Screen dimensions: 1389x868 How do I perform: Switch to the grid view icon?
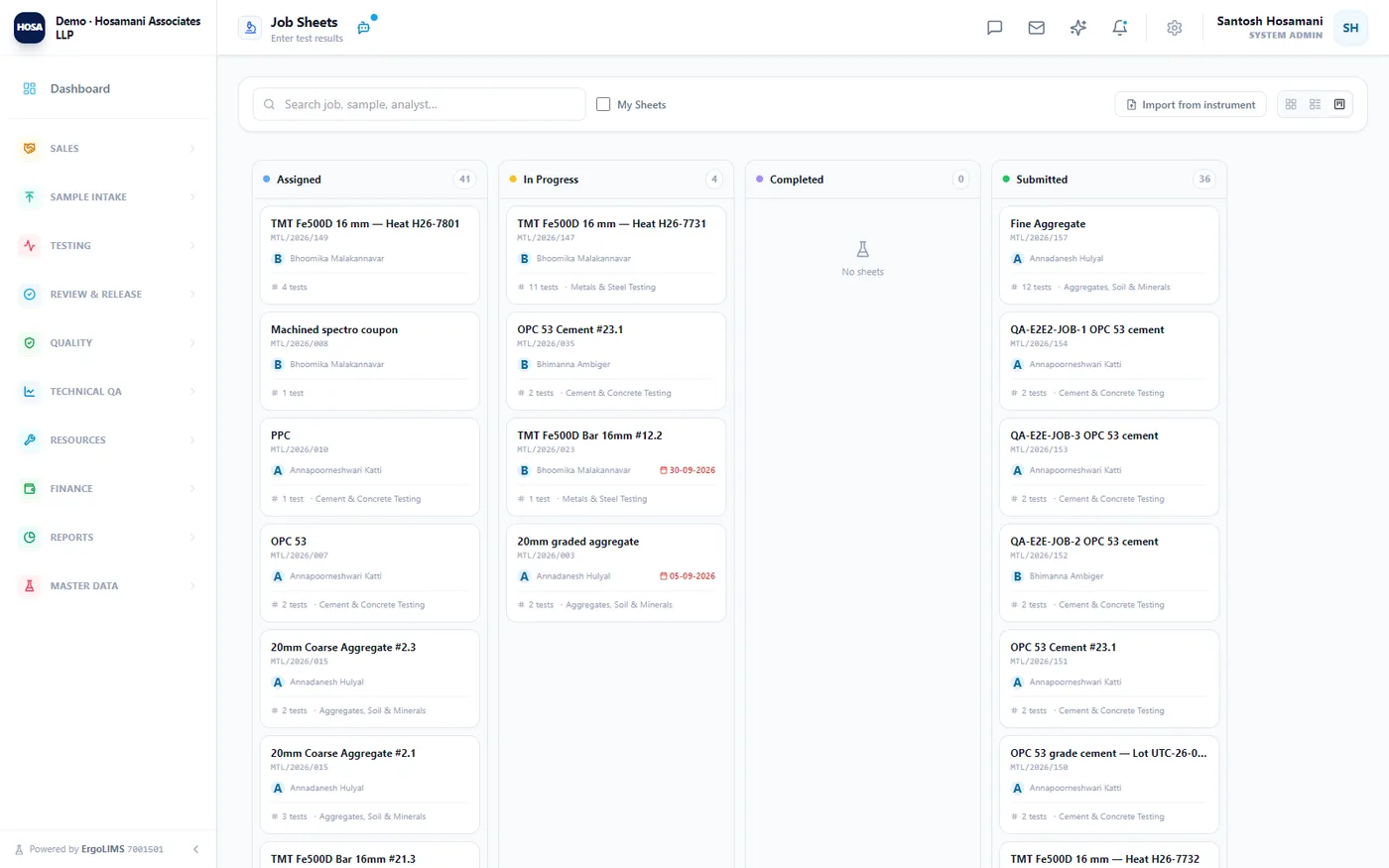(1291, 104)
